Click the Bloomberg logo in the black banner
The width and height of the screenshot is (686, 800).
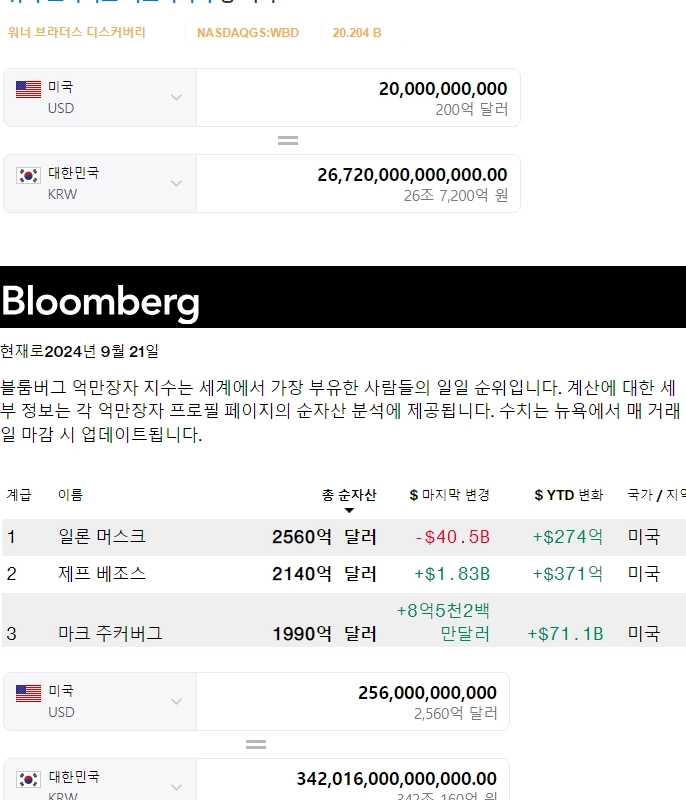tap(100, 301)
